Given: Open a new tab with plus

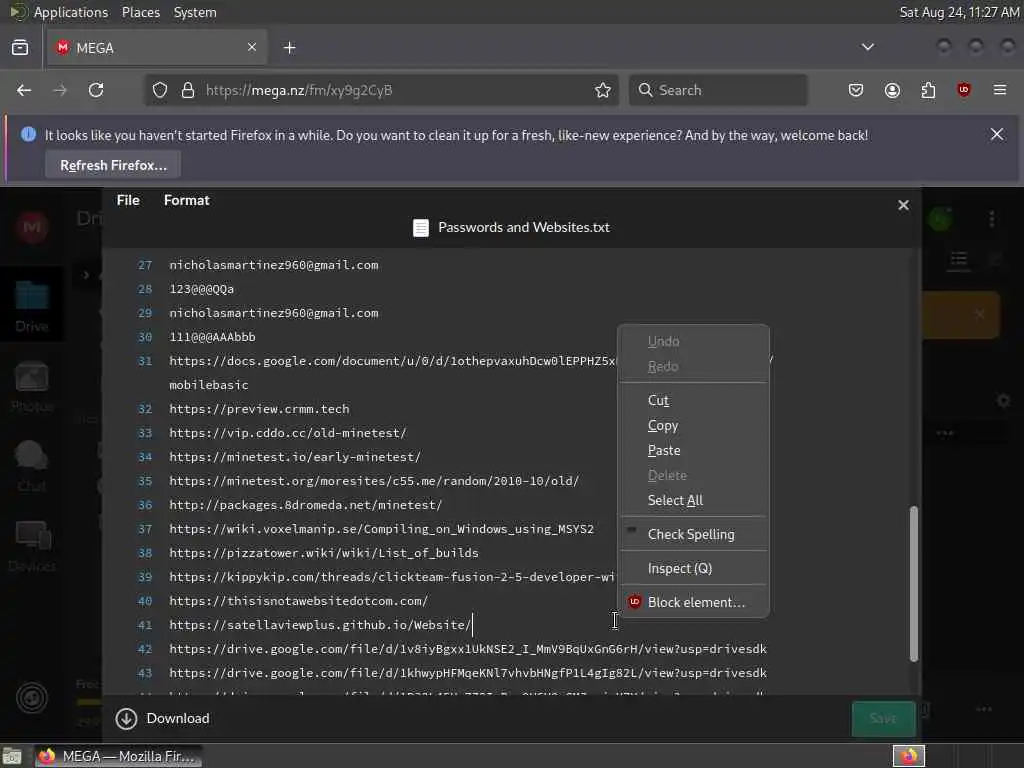Looking at the screenshot, I should tap(290, 48).
